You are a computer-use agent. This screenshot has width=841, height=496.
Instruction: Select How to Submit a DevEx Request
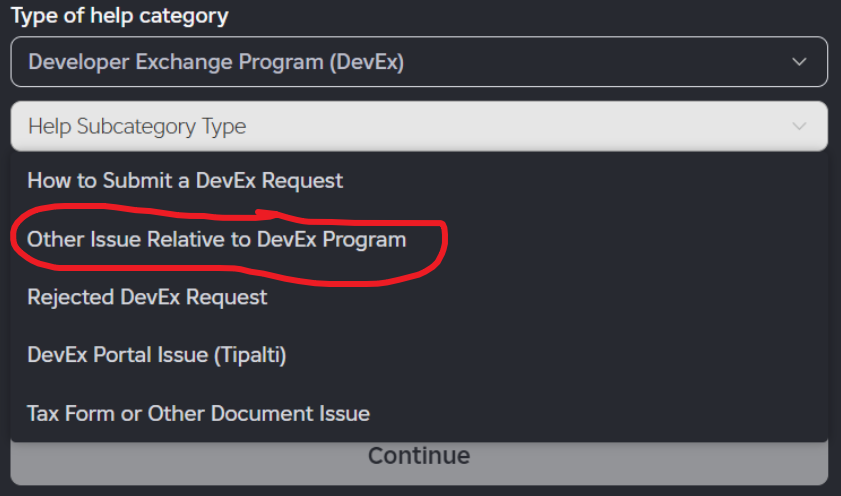pyautogui.click(x=185, y=181)
